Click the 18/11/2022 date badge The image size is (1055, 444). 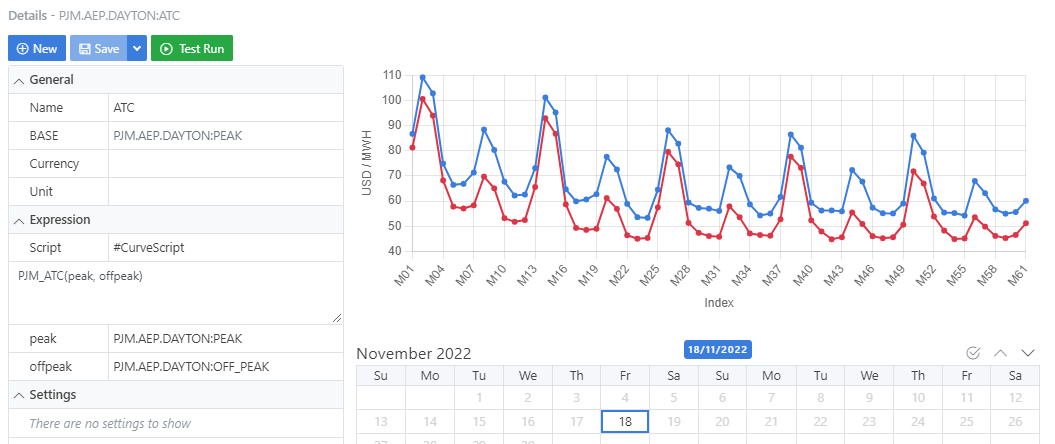pos(717,349)
